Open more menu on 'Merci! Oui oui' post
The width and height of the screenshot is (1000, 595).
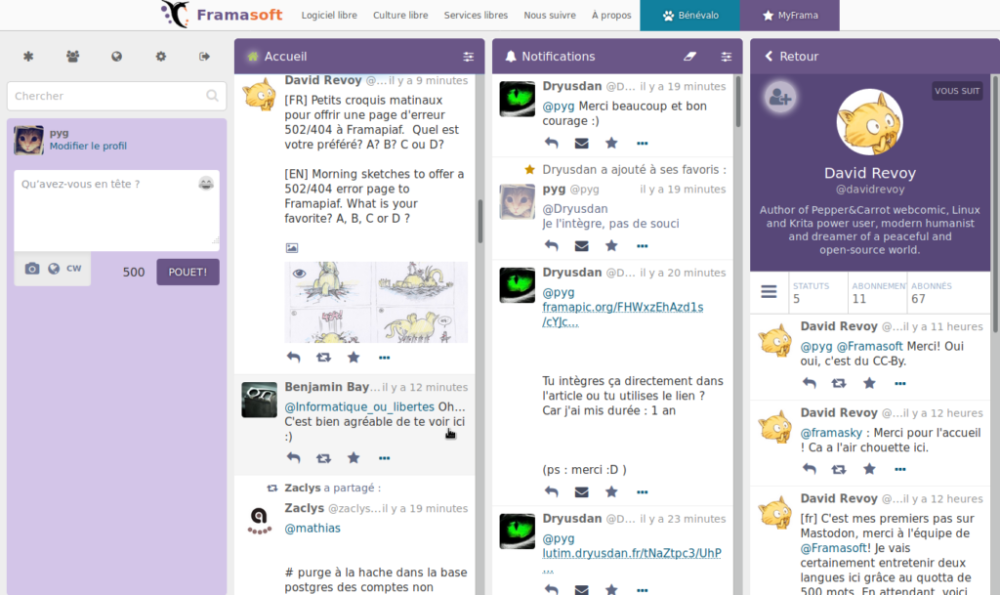point(900,383)
